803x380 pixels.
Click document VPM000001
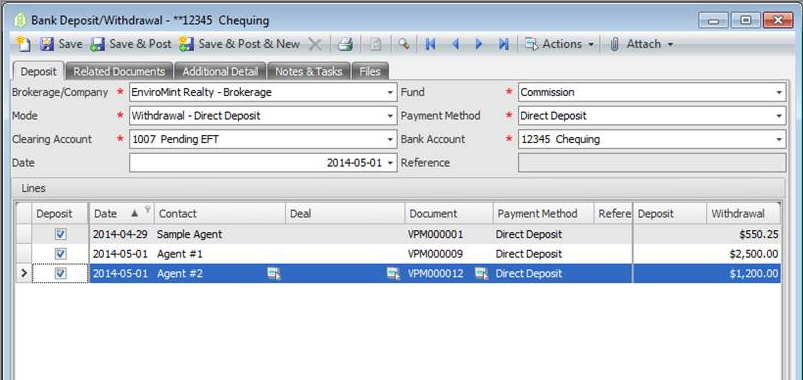pos(435,235)
